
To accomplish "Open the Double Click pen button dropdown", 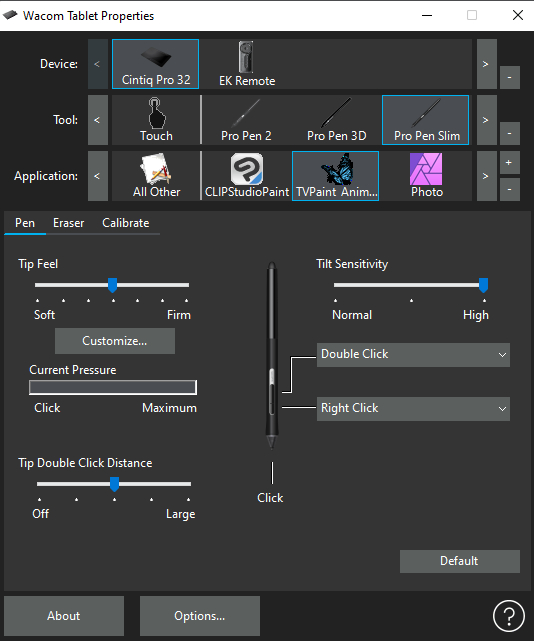I will (413, 354).
